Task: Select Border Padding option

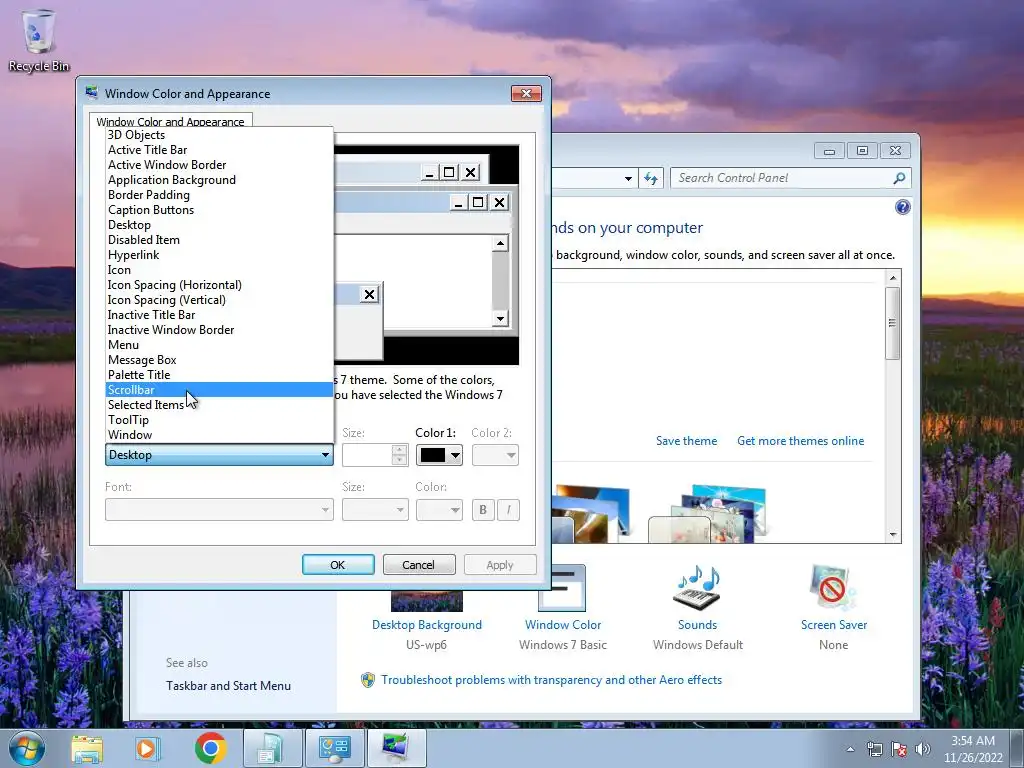Action: (x=219, y=195)
